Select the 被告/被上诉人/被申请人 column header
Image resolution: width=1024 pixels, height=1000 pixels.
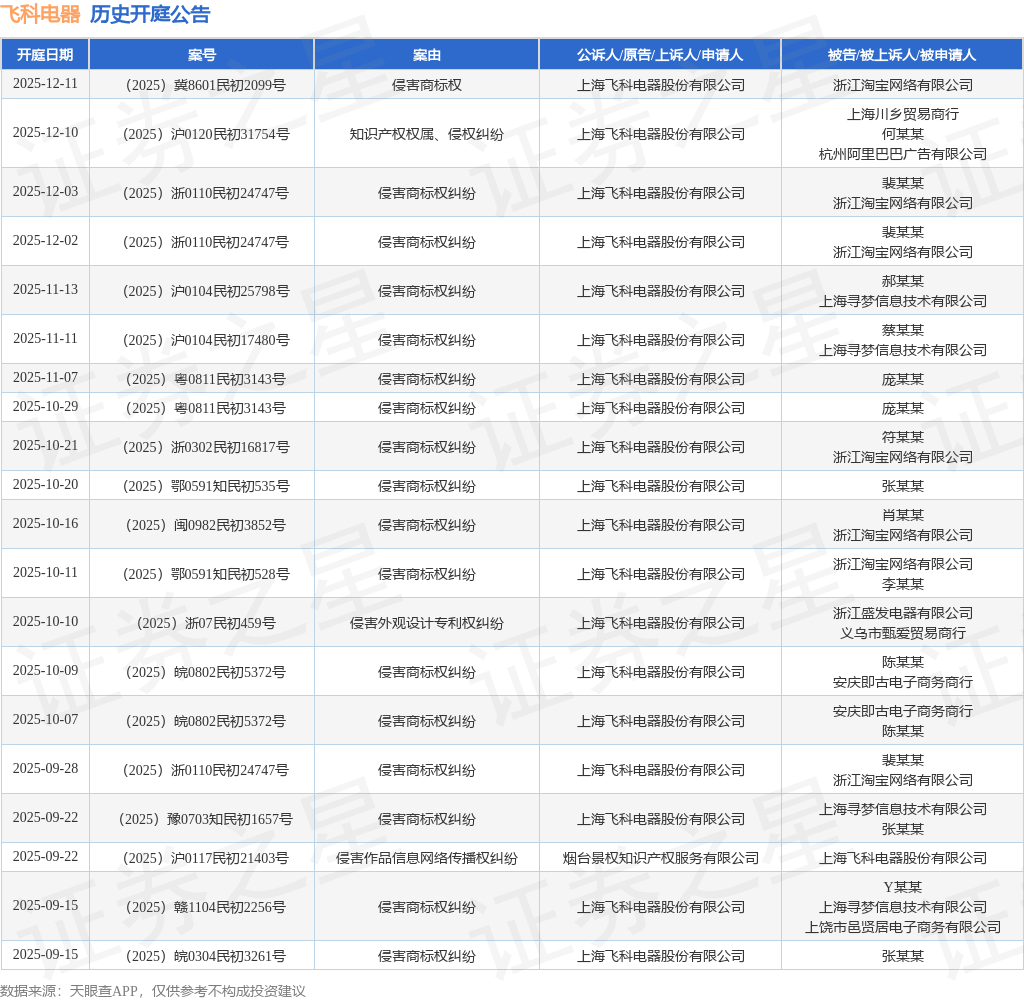point(902,55)
